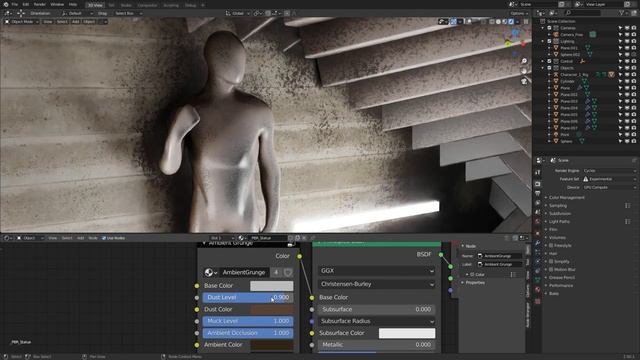The width and height of the screenshot is (640, 360).
Task: Select the Cylinder object in outliner
Action: [567, 81]
